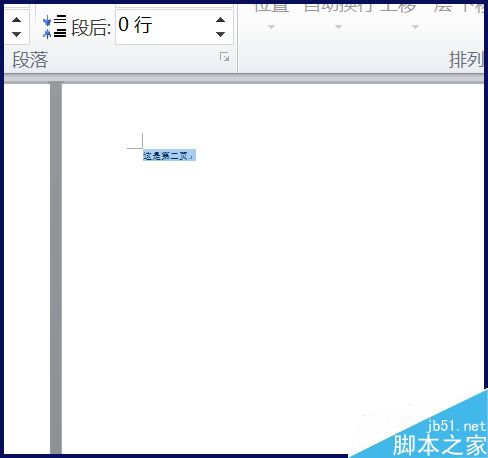Click the up arrow of the left-hand spinner
This screenshot has width=488, height=458.
coord(16,20)
